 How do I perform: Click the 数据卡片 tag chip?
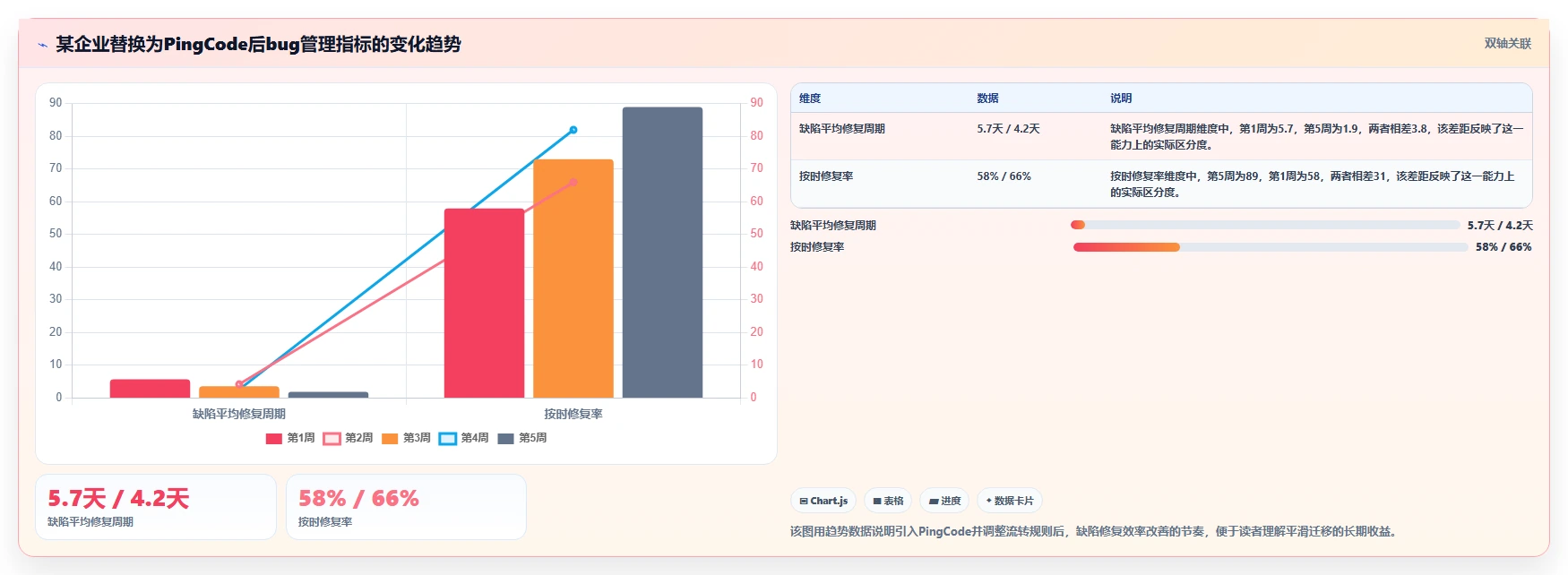[x=1010, y=501]
